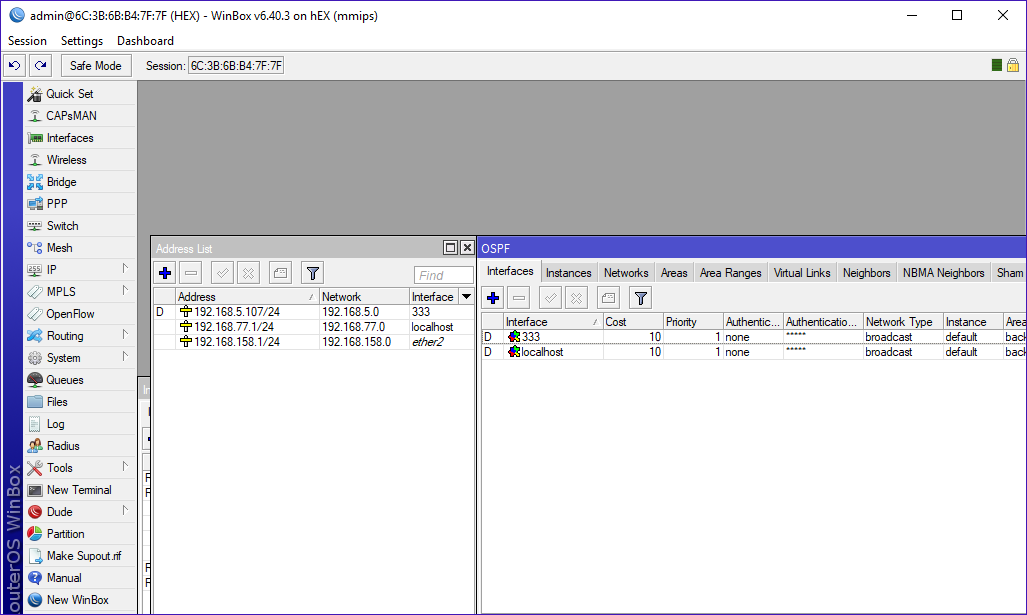Screen dimensions: 1027x615
Task: Open Wireless section
Action: pyautogui.click(x=80, y=160)
